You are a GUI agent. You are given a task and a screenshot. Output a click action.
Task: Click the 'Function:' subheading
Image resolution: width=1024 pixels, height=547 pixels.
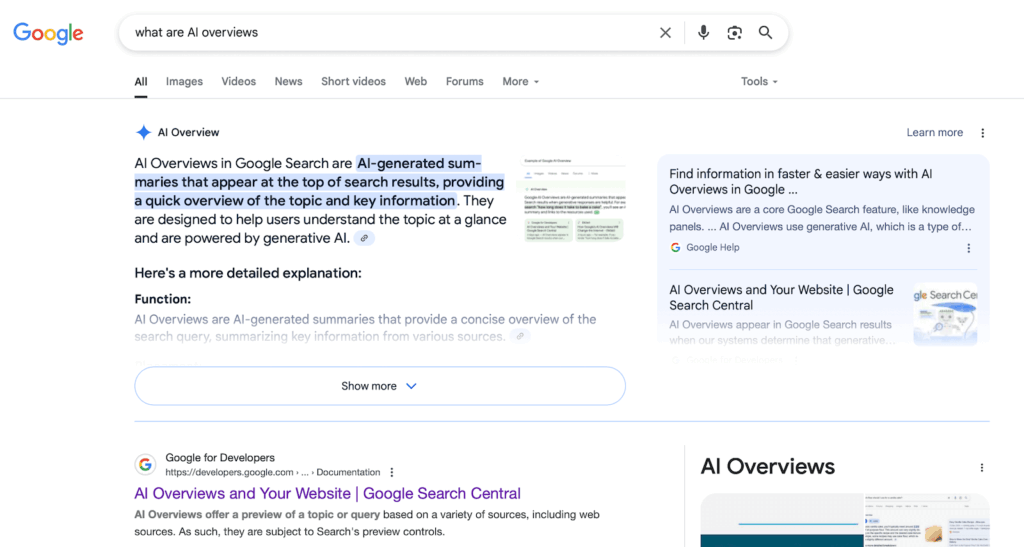tap(163, 299)
